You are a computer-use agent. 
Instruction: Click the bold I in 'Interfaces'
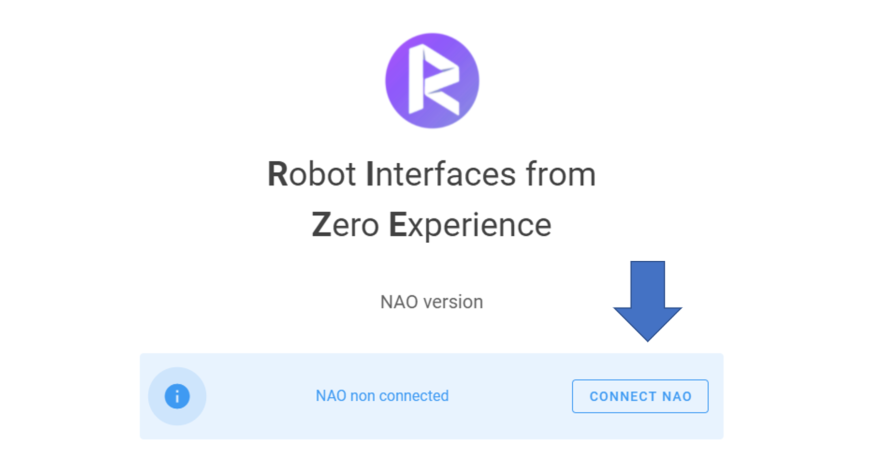(370, 174)
